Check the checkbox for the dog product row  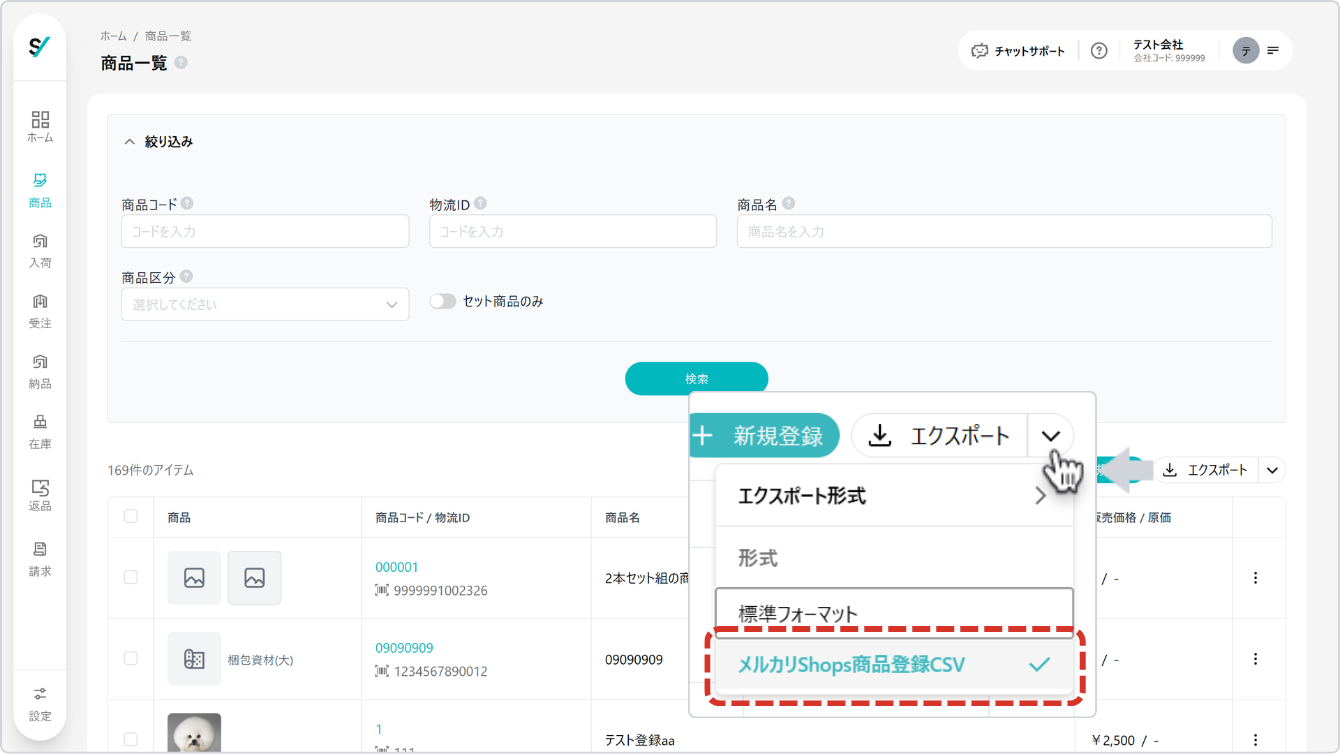131,740
